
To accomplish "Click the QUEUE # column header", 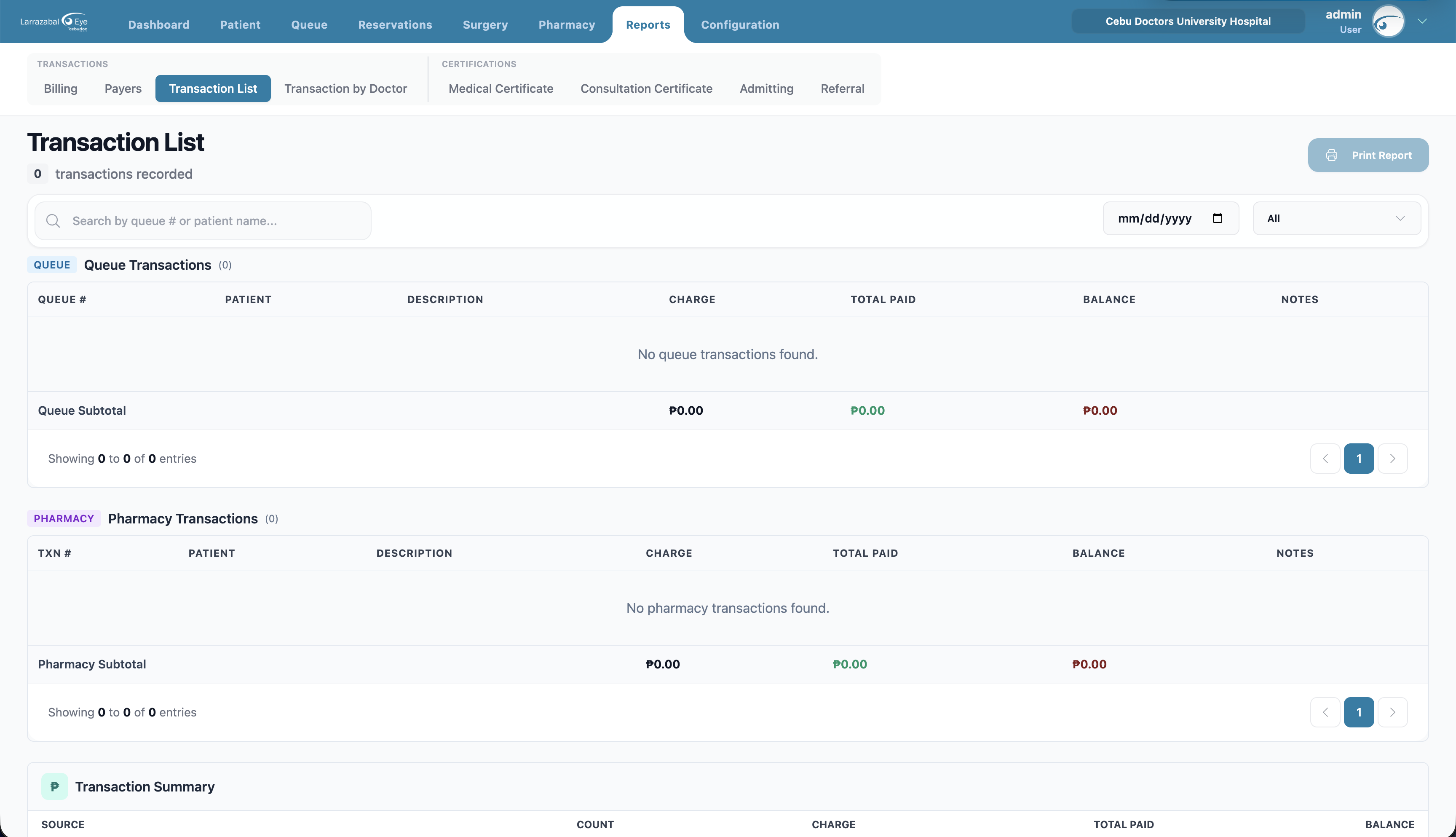I will point(62,300).
